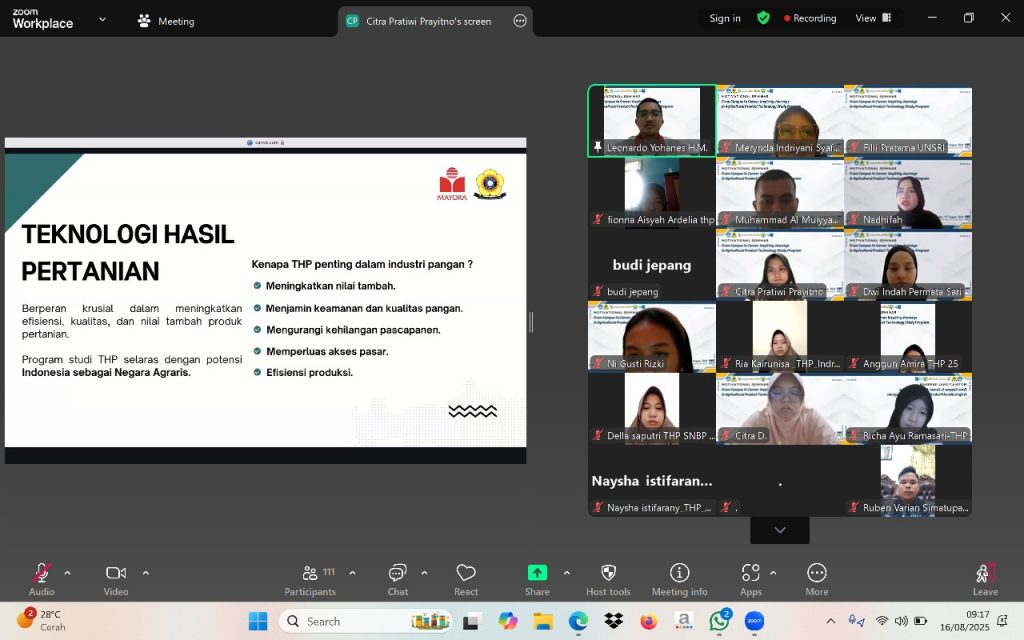
Task: Open the More options icon
Action: coord(817,573)
